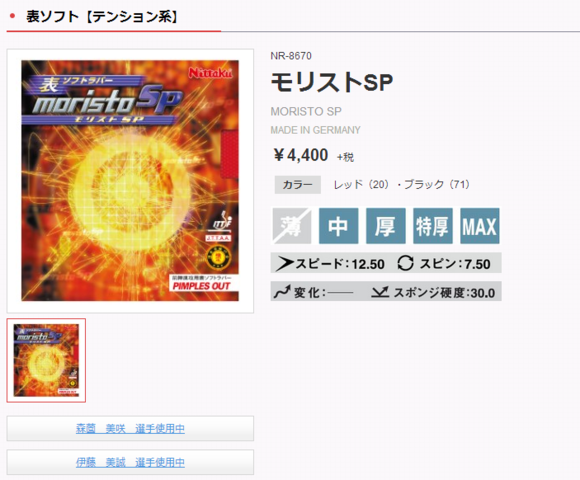Click the カラー label button
The width and height of the screenshot is (580, 480).
point(297,185)
